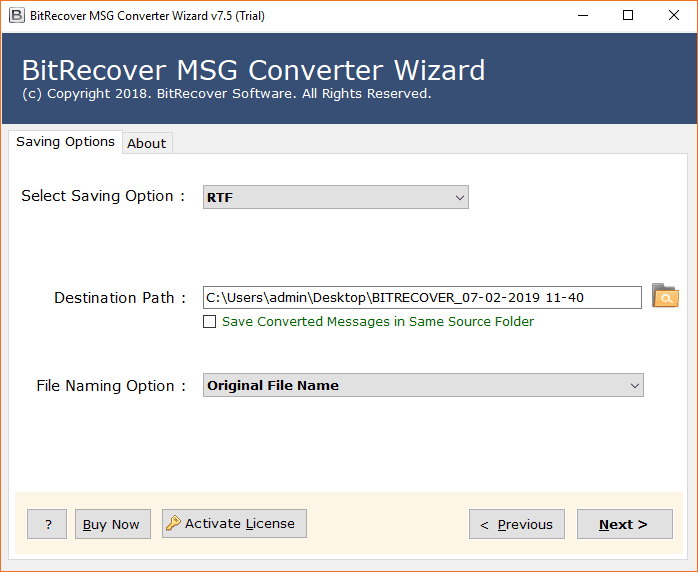This screenshot has width=698, height=572.
Task: Go back with the Previous button
Action: click(x=517, y=524)
